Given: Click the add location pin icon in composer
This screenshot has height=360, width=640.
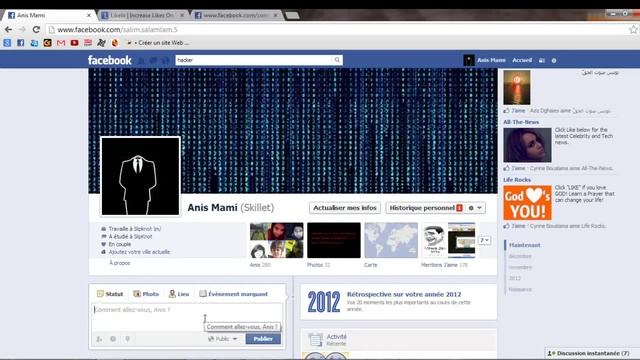Looking at the screenshot, I should pyautogui.click(x=127, y=339).
